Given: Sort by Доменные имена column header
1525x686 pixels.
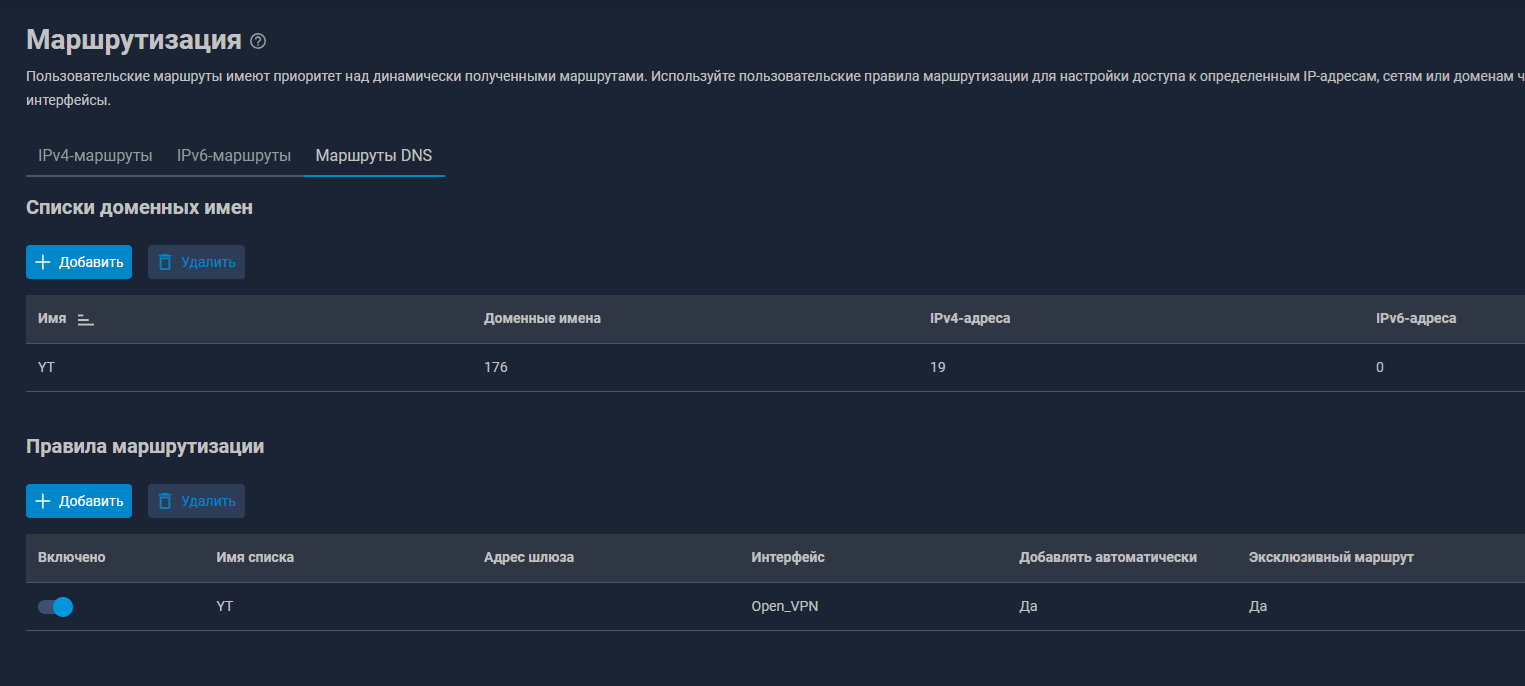Looking at the screenshot, I should coord(542,318).
